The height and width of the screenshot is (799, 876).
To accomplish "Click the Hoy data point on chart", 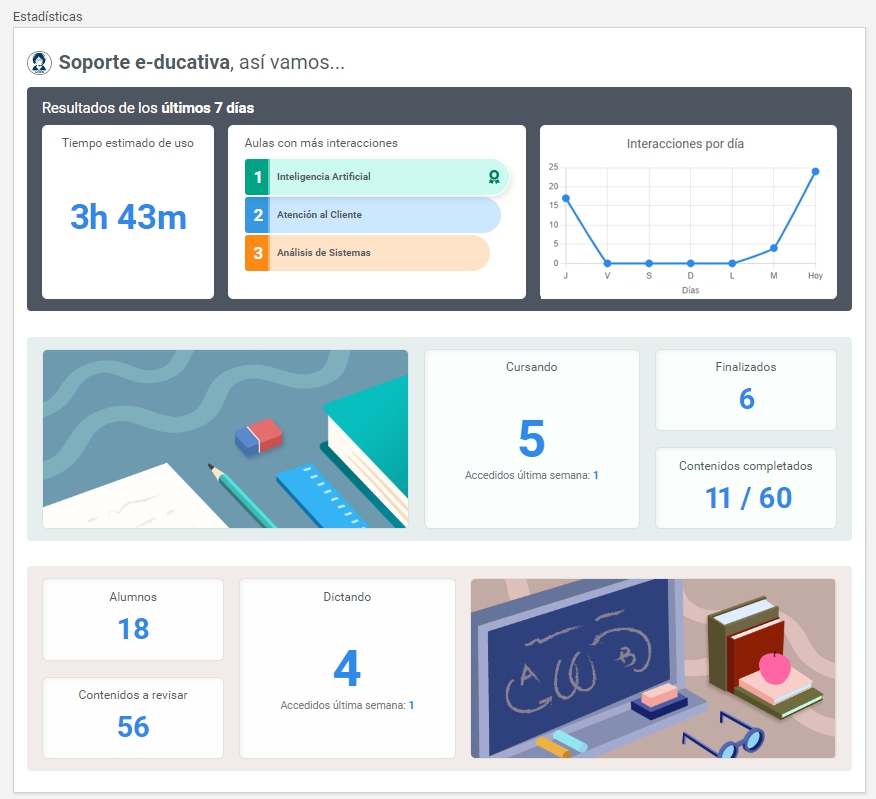I will coord(815,171).
